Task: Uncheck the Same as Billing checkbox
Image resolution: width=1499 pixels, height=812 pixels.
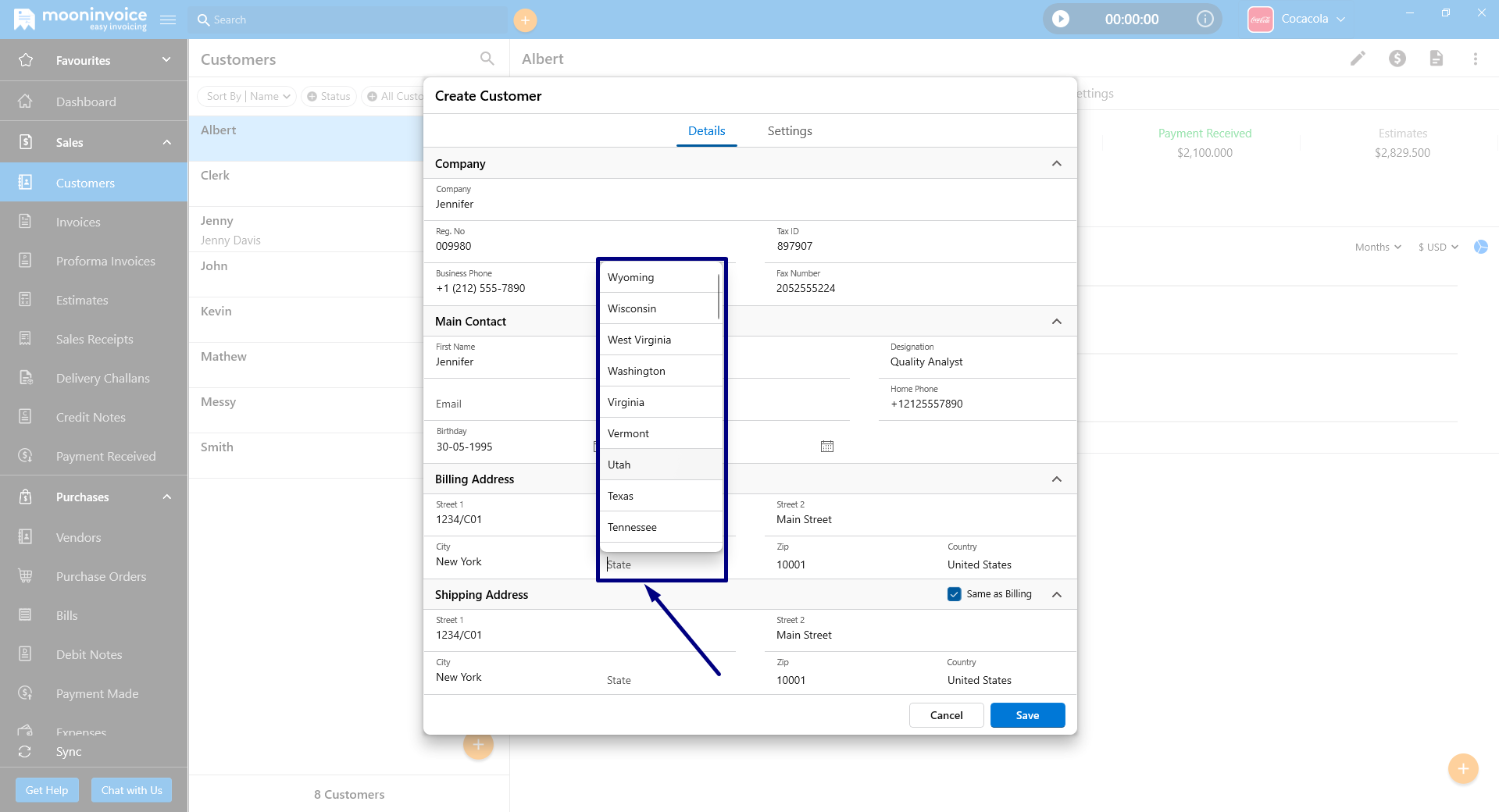Action: coord(955,594)
